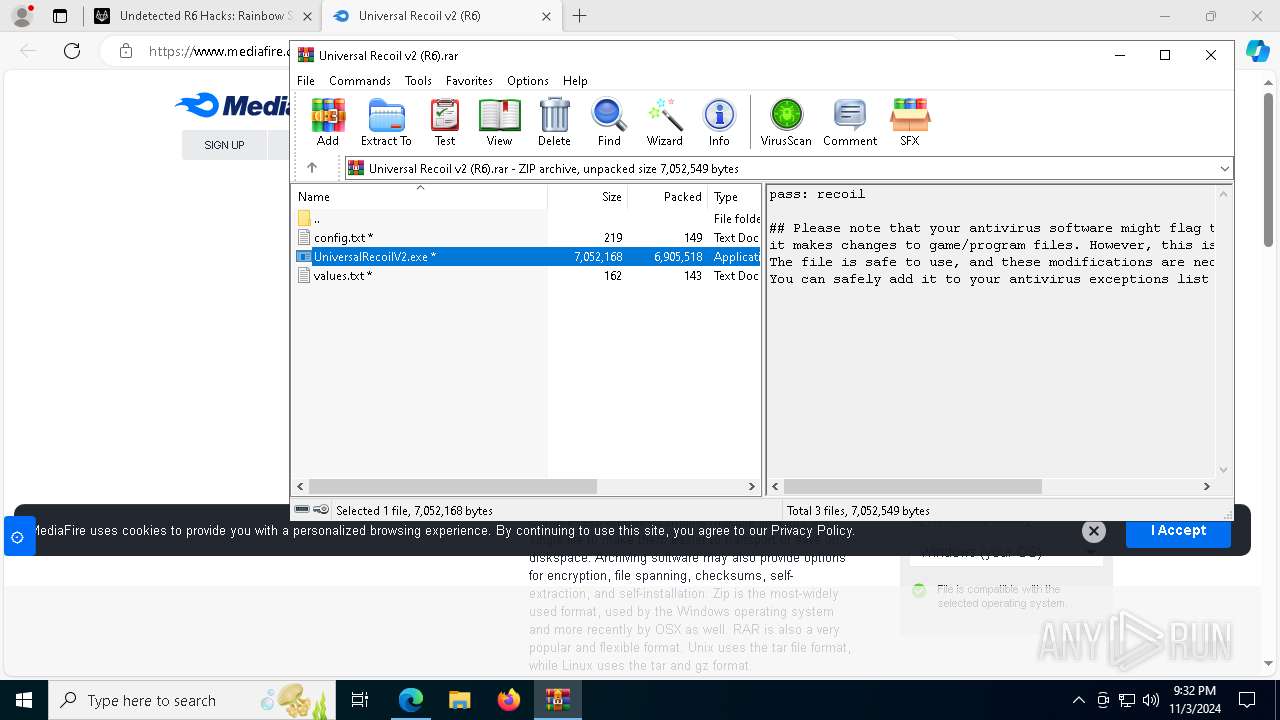Open the Comment tool
1280x720 pixels.
pos(850,123)
